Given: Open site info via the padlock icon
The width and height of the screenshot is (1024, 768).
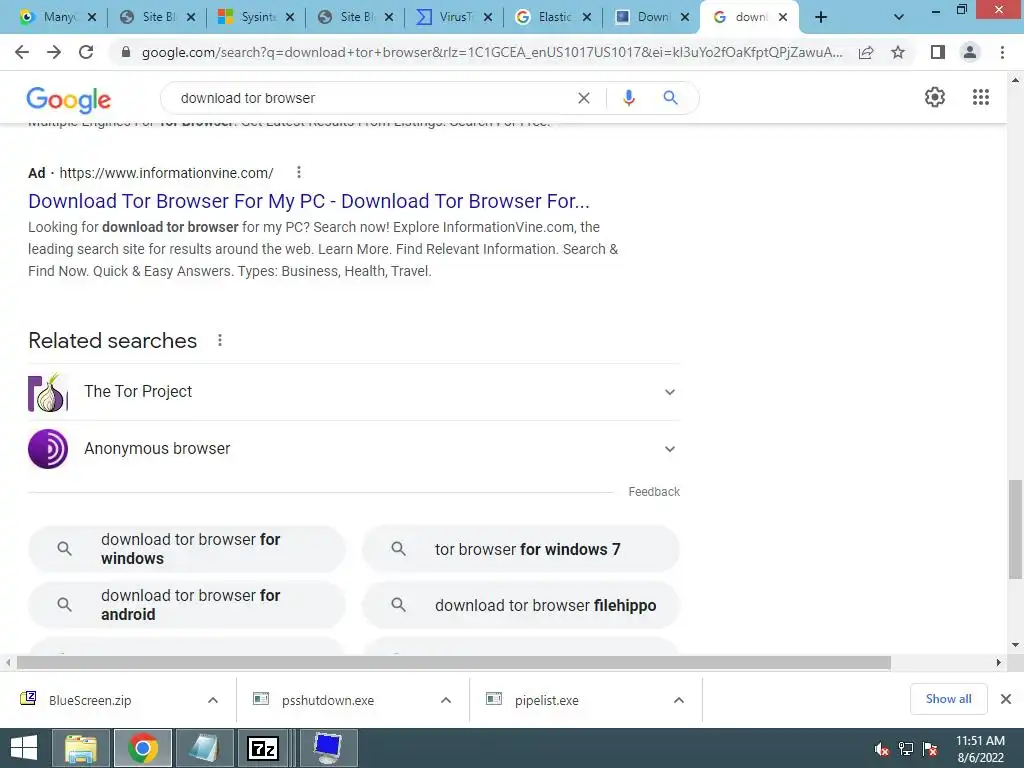Looking at the screenshot, I should click(126, 52).
